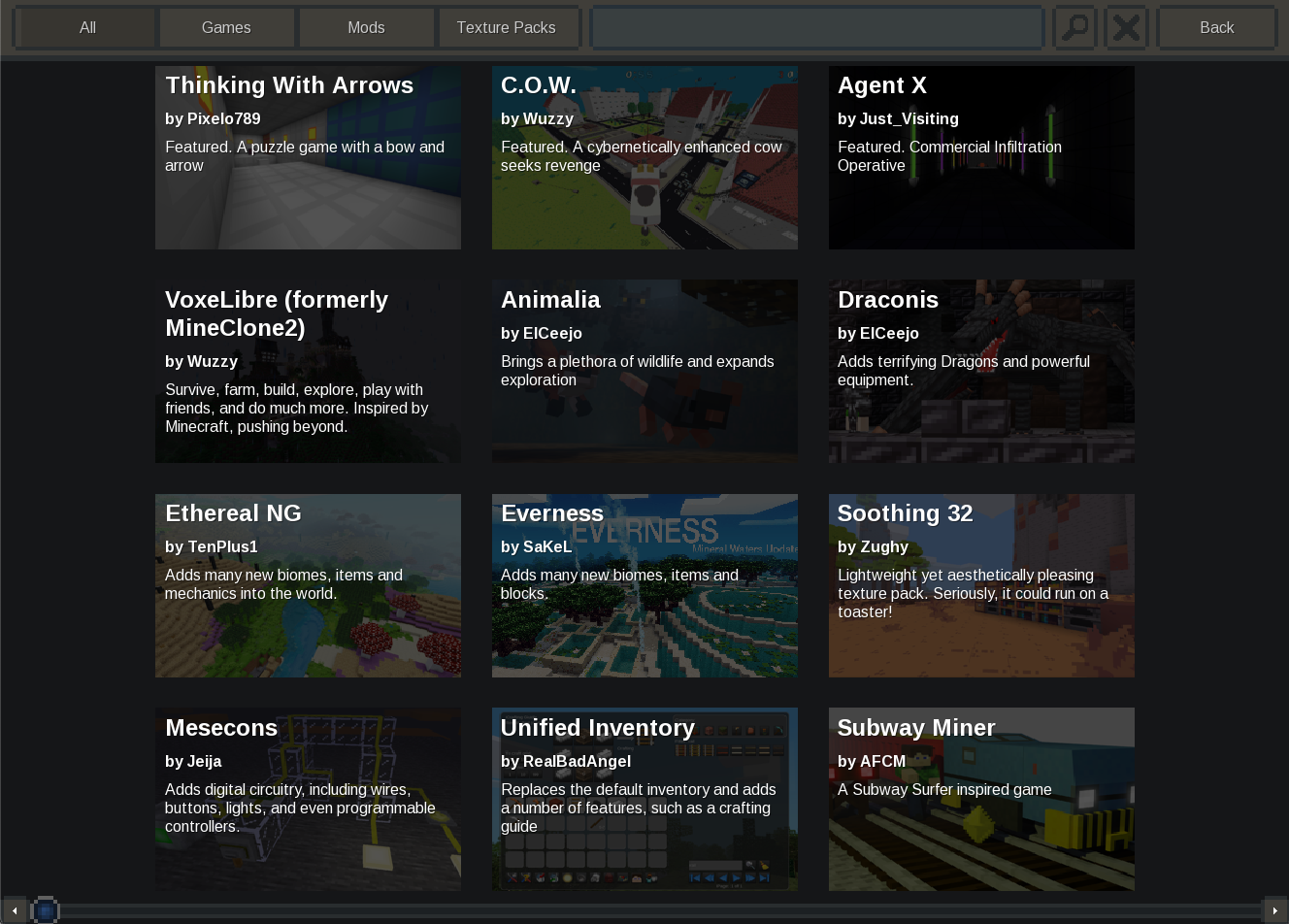Focus the search text field
The height and width of the screenshot is (924, 1289).
pyautogui.click(x=816, y=27)
